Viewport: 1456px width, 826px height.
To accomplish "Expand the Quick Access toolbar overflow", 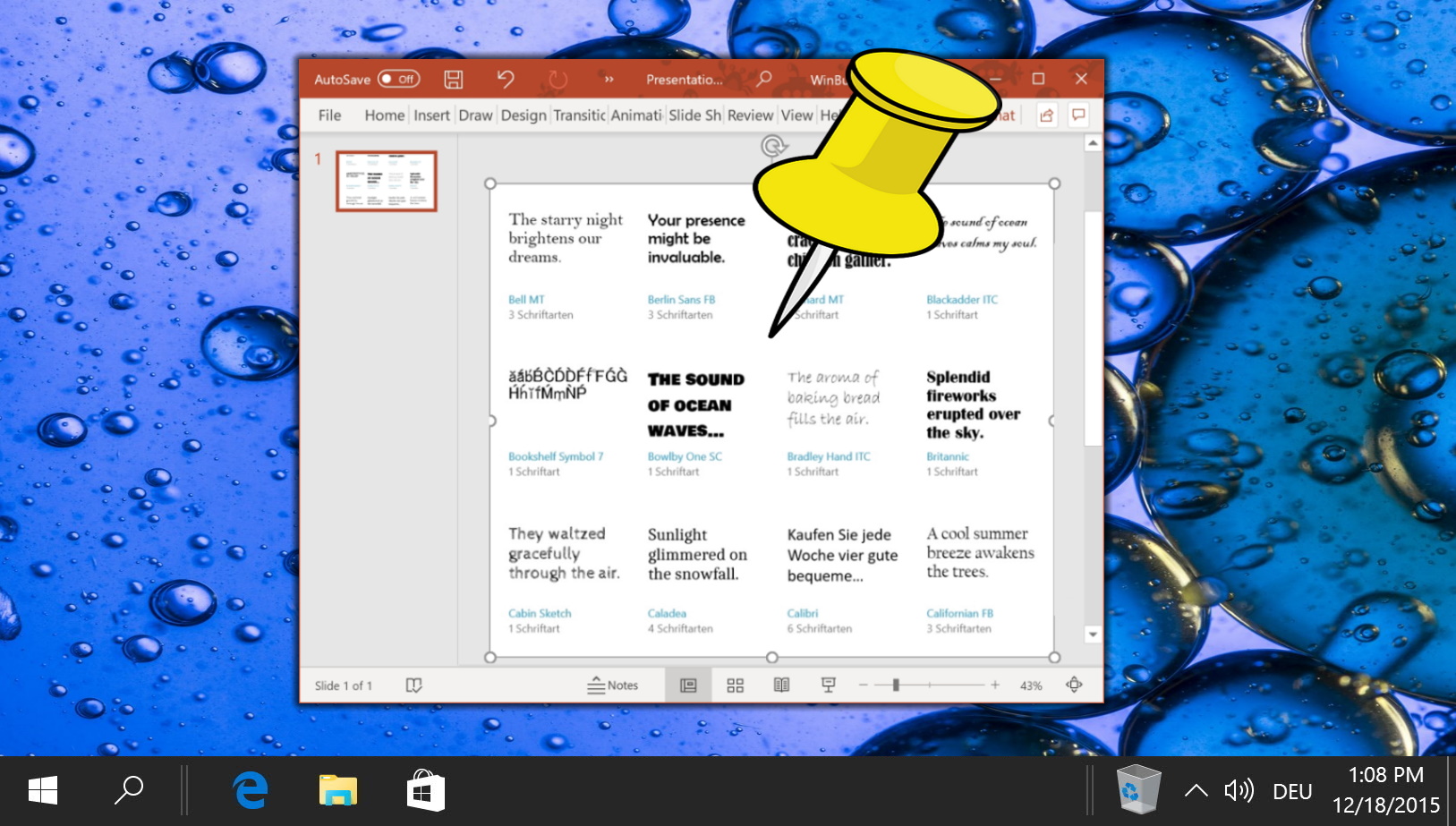I will tap(609, 79).
